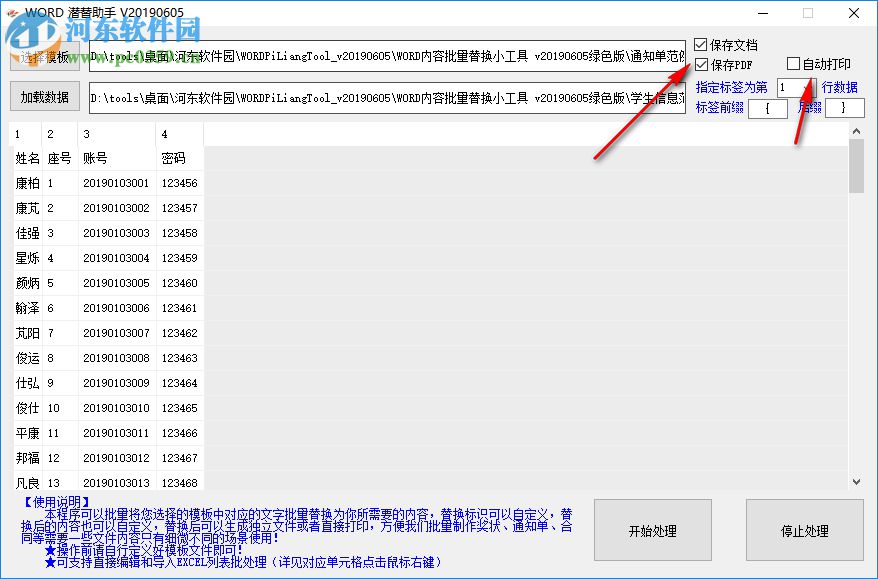This screenshot has height=579, width=878.
Task: Enable the 自动打印 option
Action: tap(791, 62)
